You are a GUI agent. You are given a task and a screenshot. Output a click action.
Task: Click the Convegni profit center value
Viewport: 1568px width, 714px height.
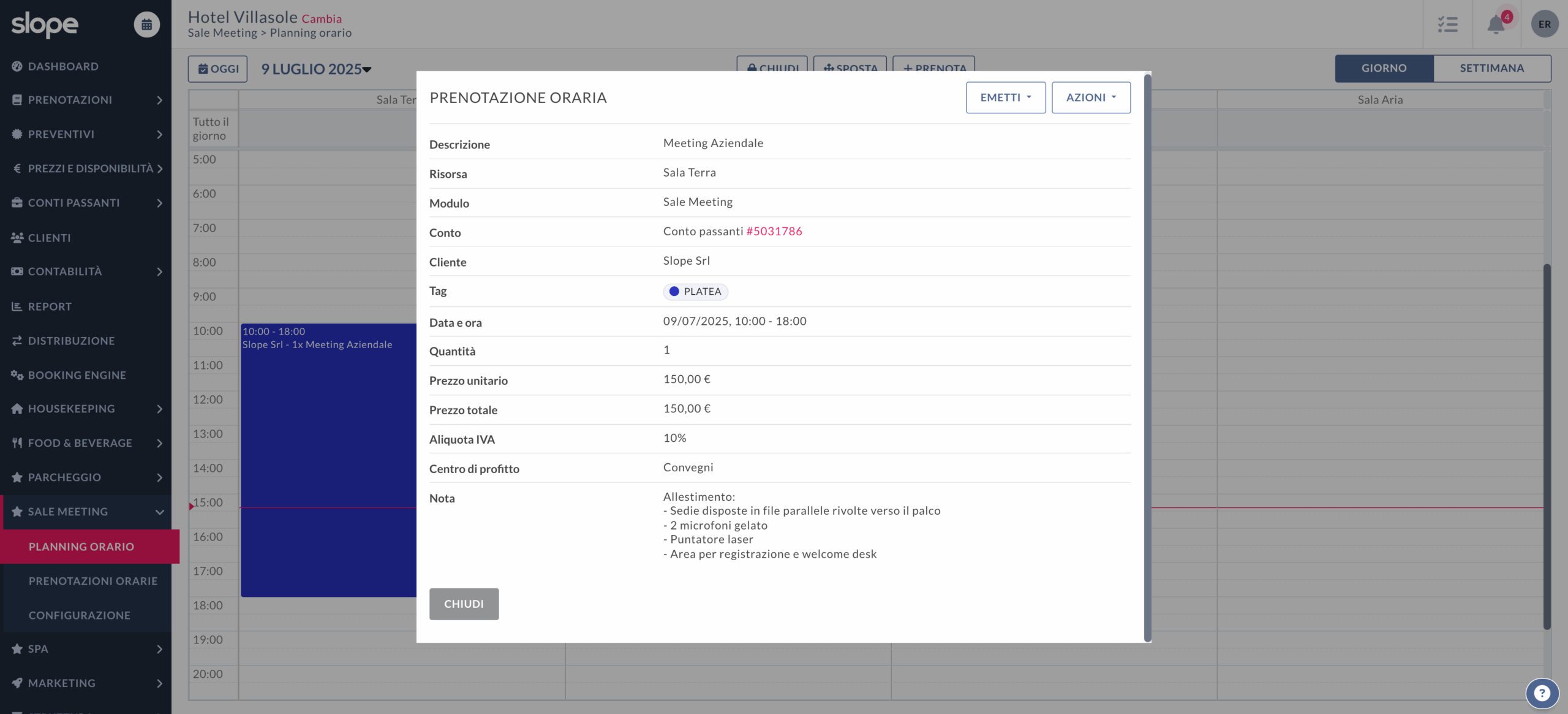click(x=688, y=467)
